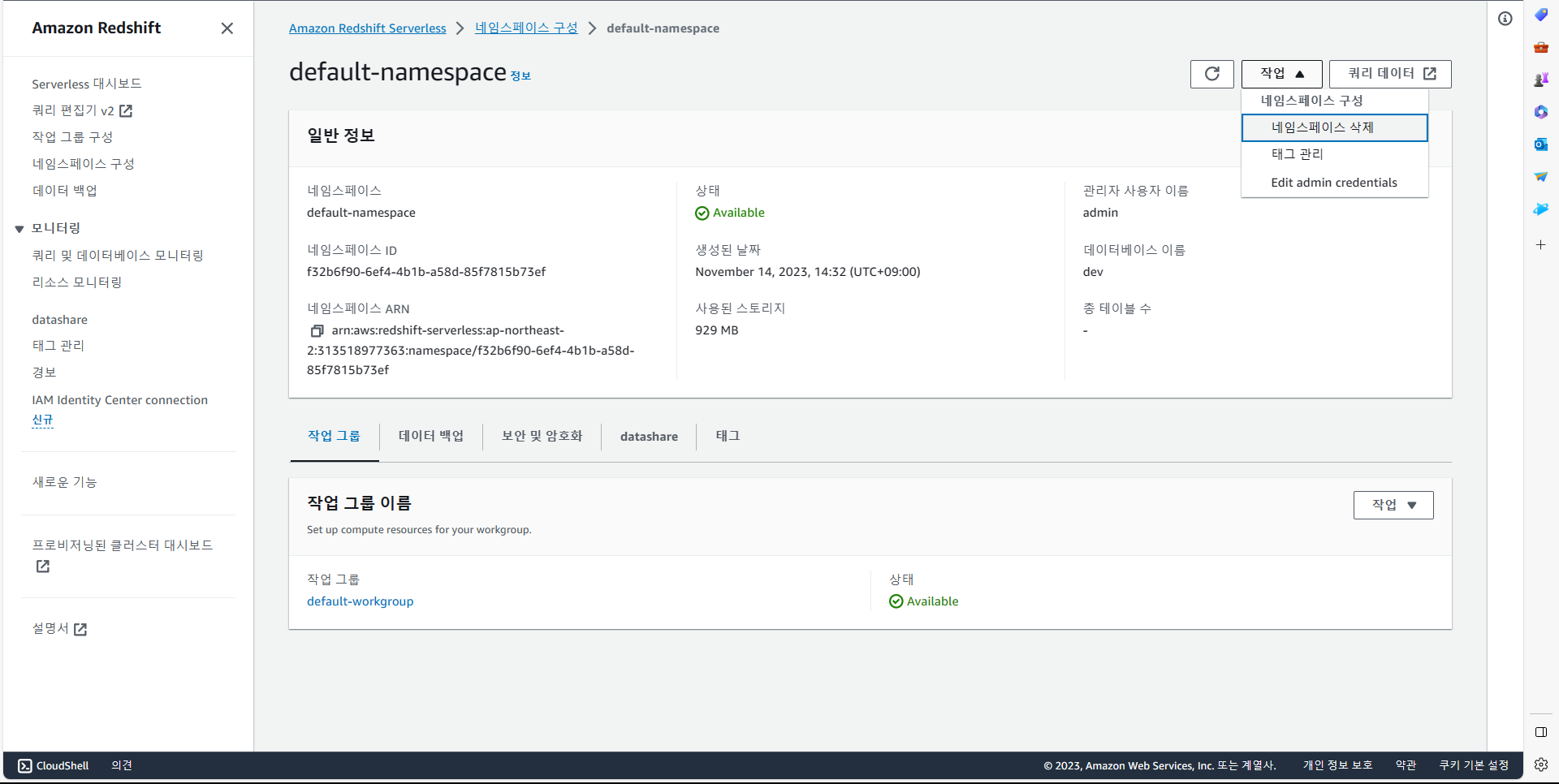Click the refresh button beside the actions menu
1559x784 pixels.
pos(1211,74)
